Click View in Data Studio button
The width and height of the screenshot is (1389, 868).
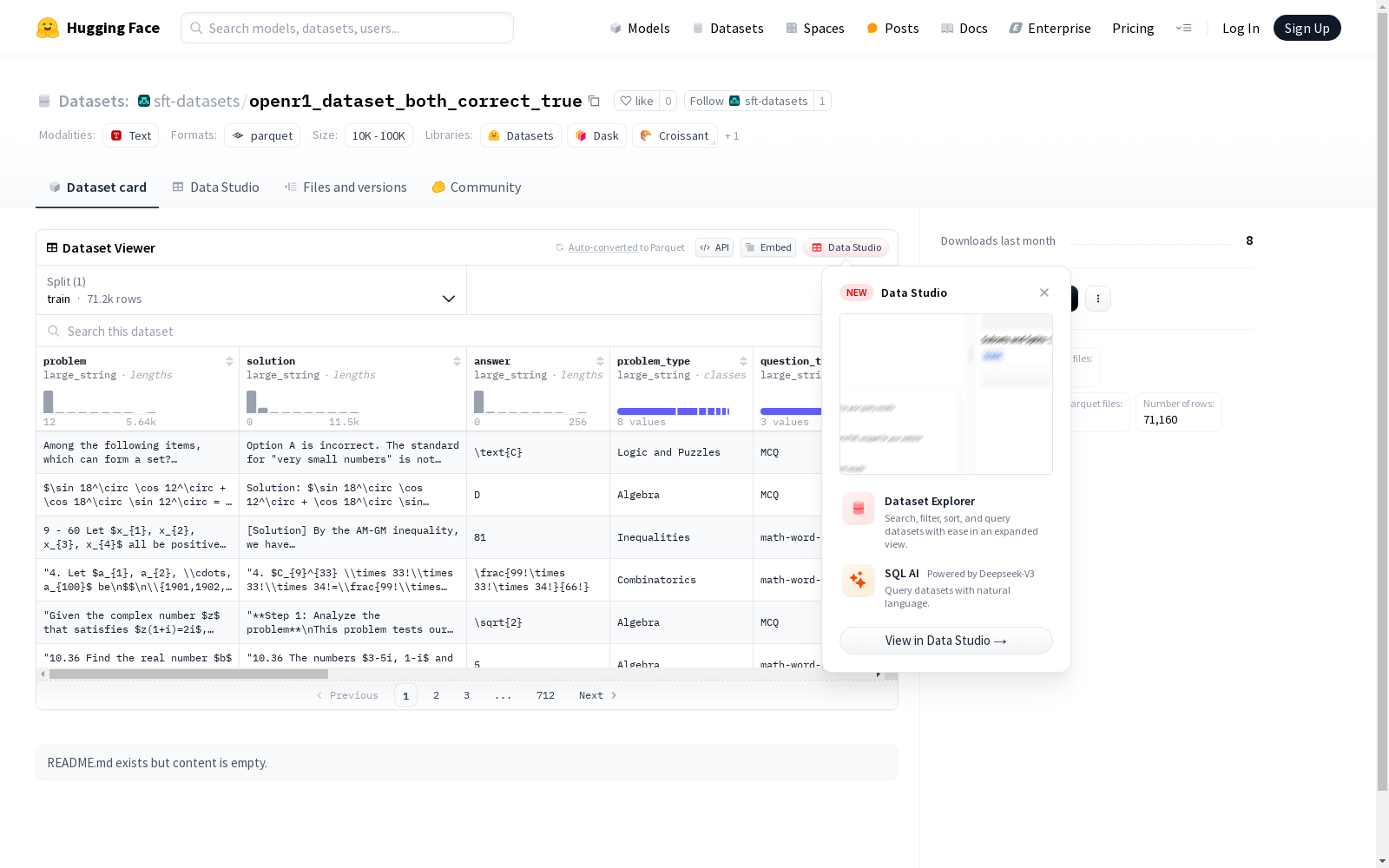click(946, 641)
